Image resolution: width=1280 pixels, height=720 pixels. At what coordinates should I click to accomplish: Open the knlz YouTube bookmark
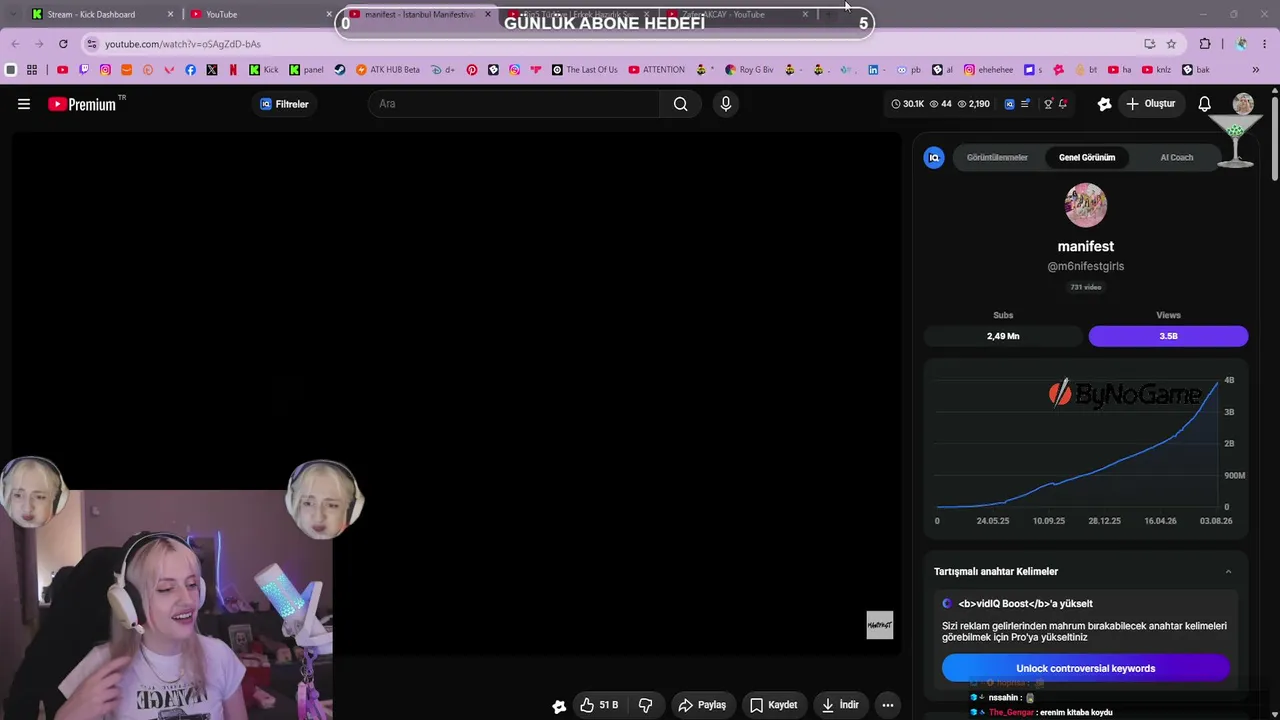click(x=1155, y=70)
